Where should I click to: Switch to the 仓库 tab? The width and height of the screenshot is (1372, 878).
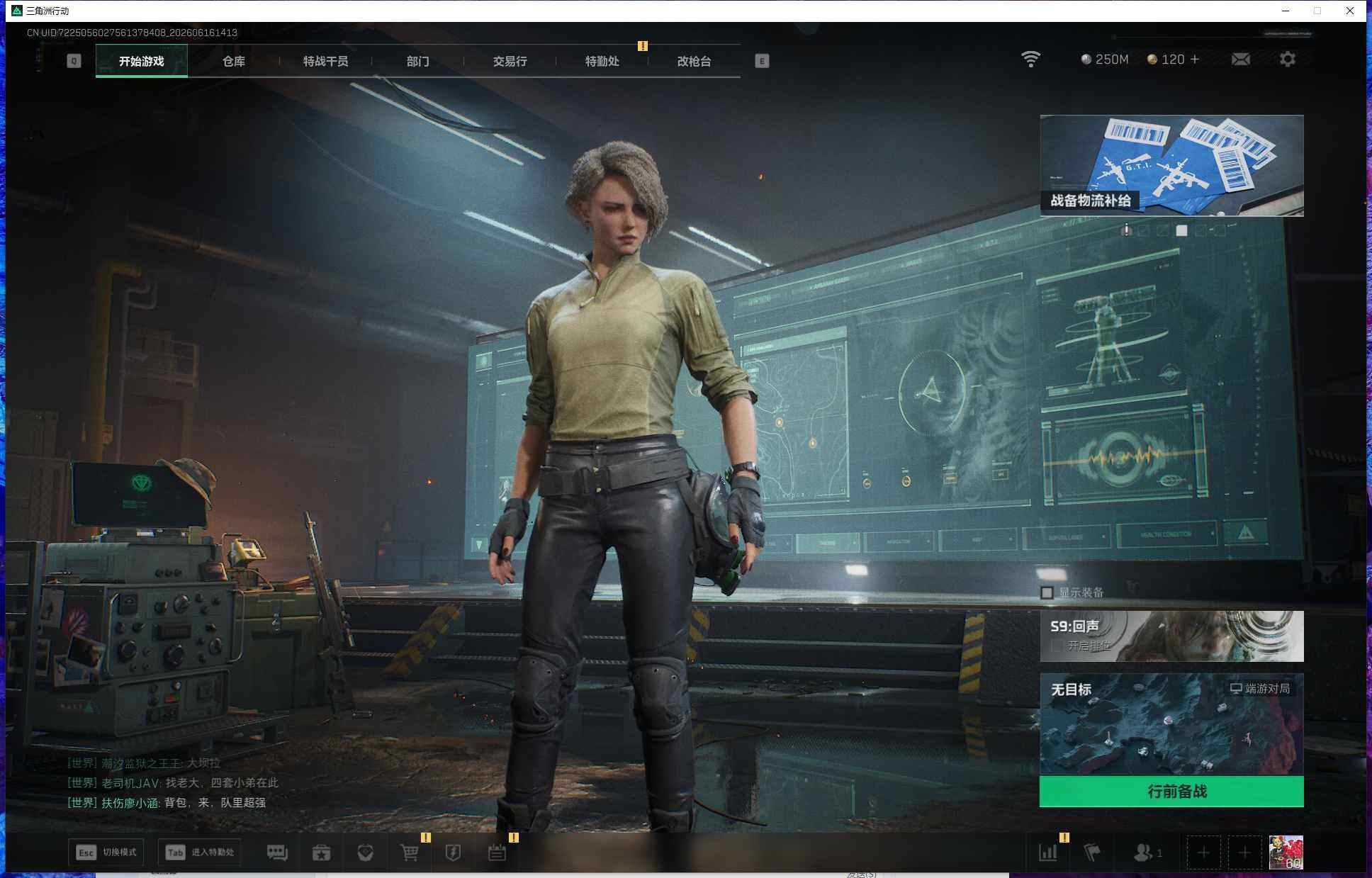coord(234,61)
